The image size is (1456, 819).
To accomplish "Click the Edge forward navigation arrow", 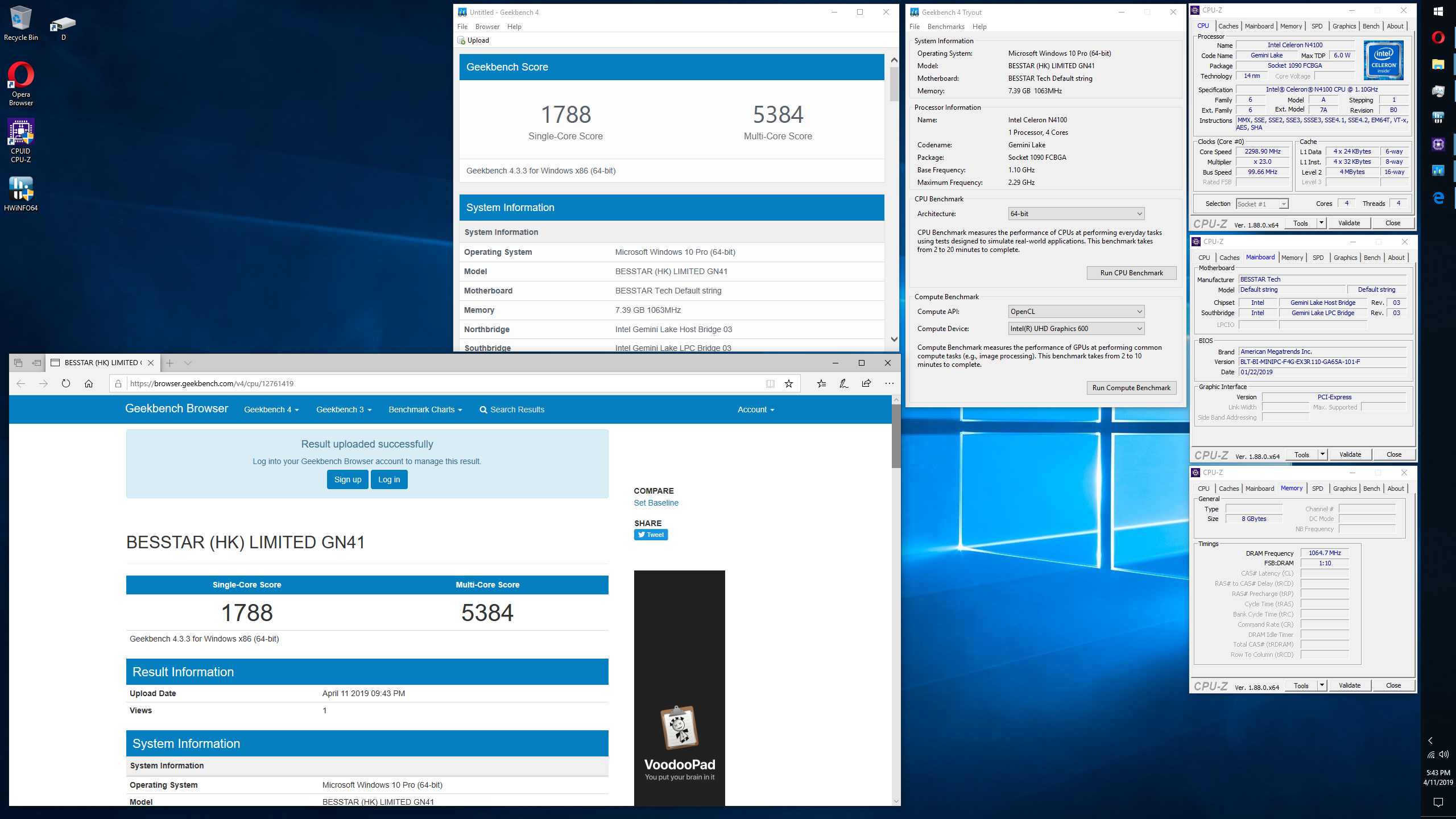I will [43, 383].
